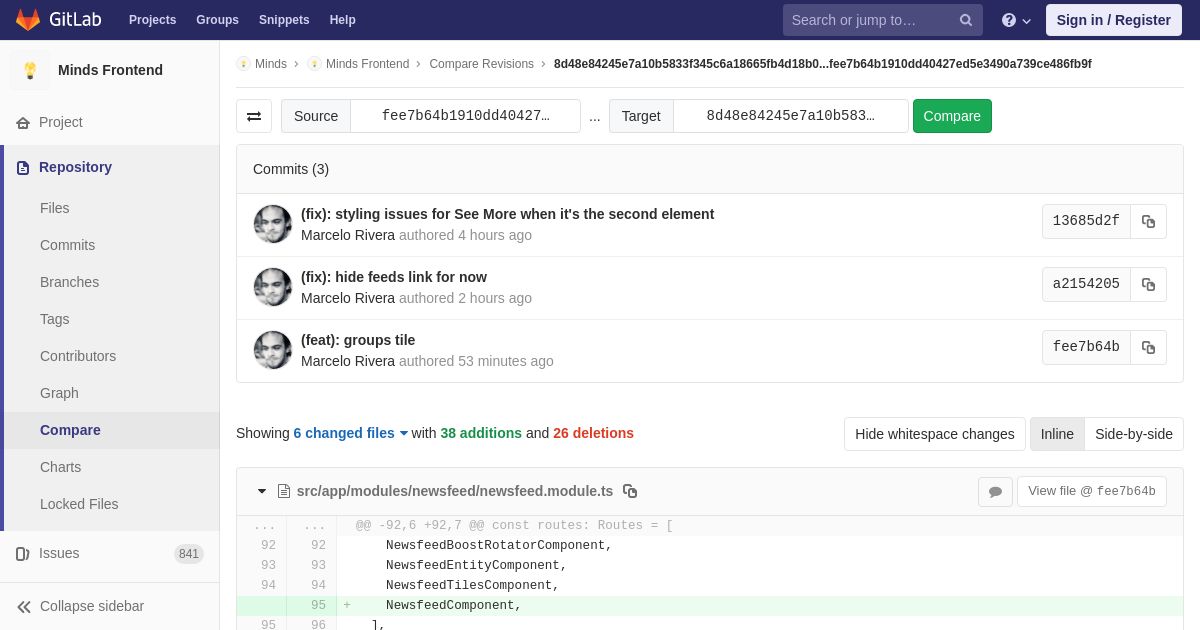Screen dimensions: 1200x630
Task: Collapse the newsfeed.module.ts diff
Action: click(262, 491)
